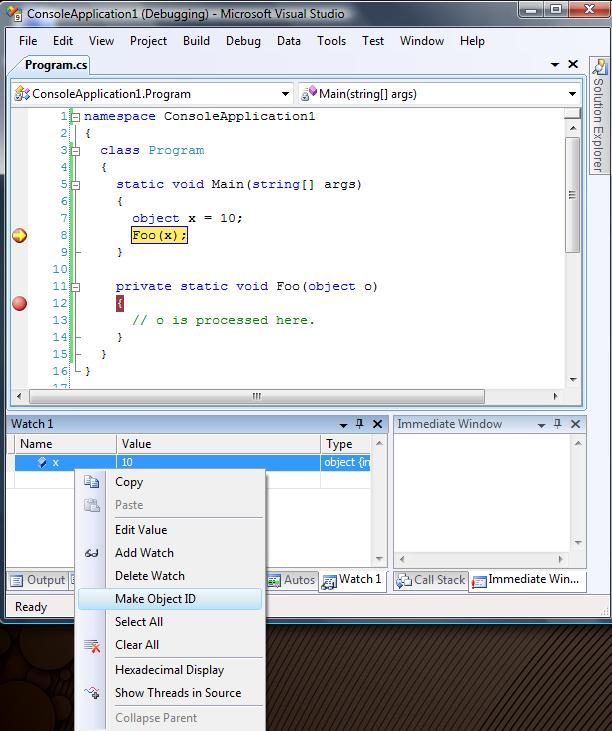Click the split bar handle above editor scrollbar
This screenshot has width=612, height=731.
pos(573,113)
